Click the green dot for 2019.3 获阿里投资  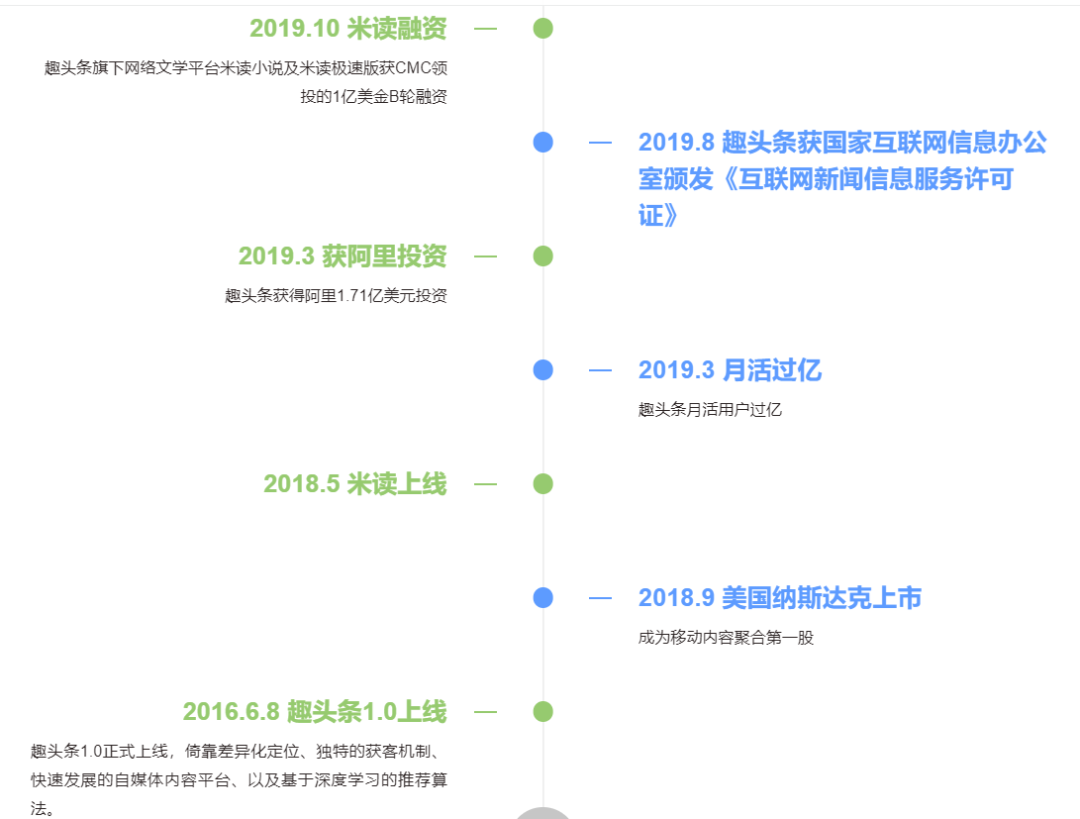point(543,256)
